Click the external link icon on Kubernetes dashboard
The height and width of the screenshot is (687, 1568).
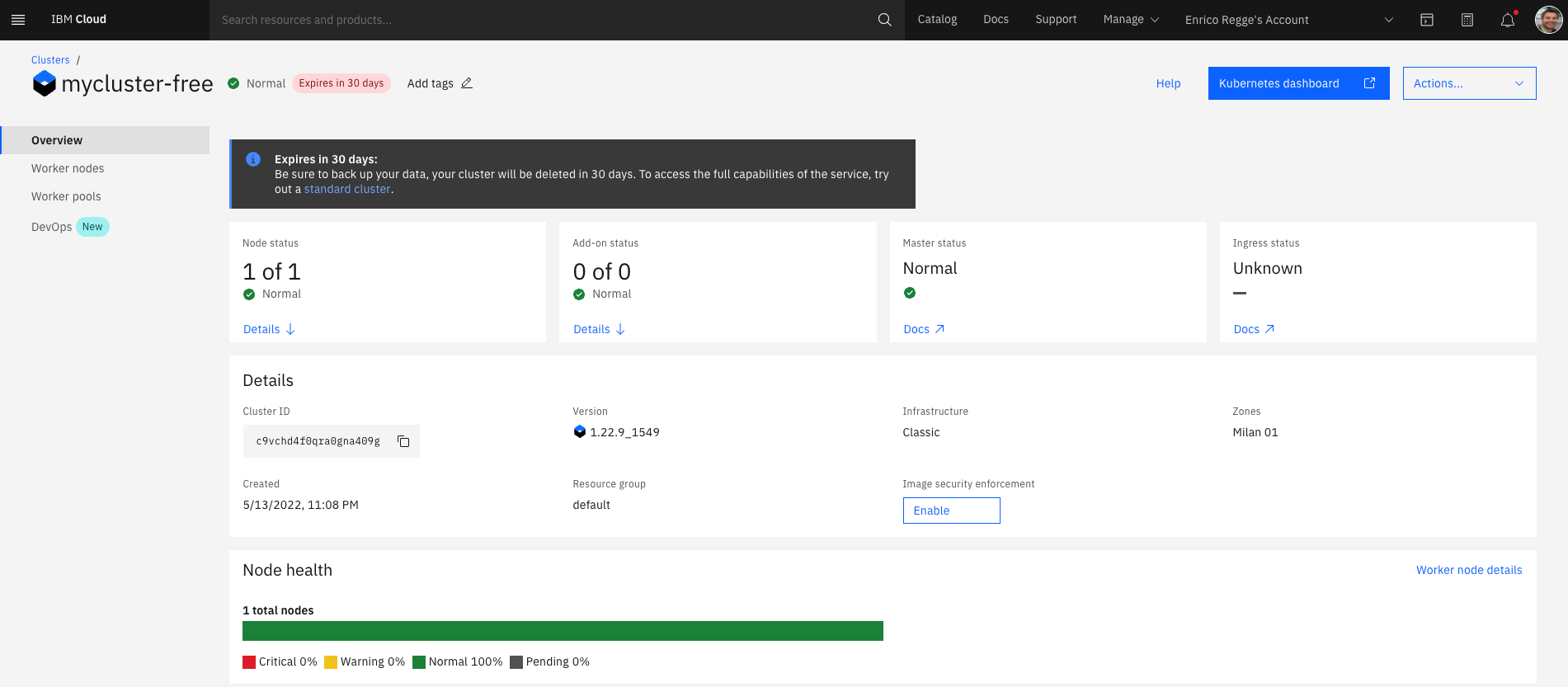pyautogui.click(x=1370, y=83)
